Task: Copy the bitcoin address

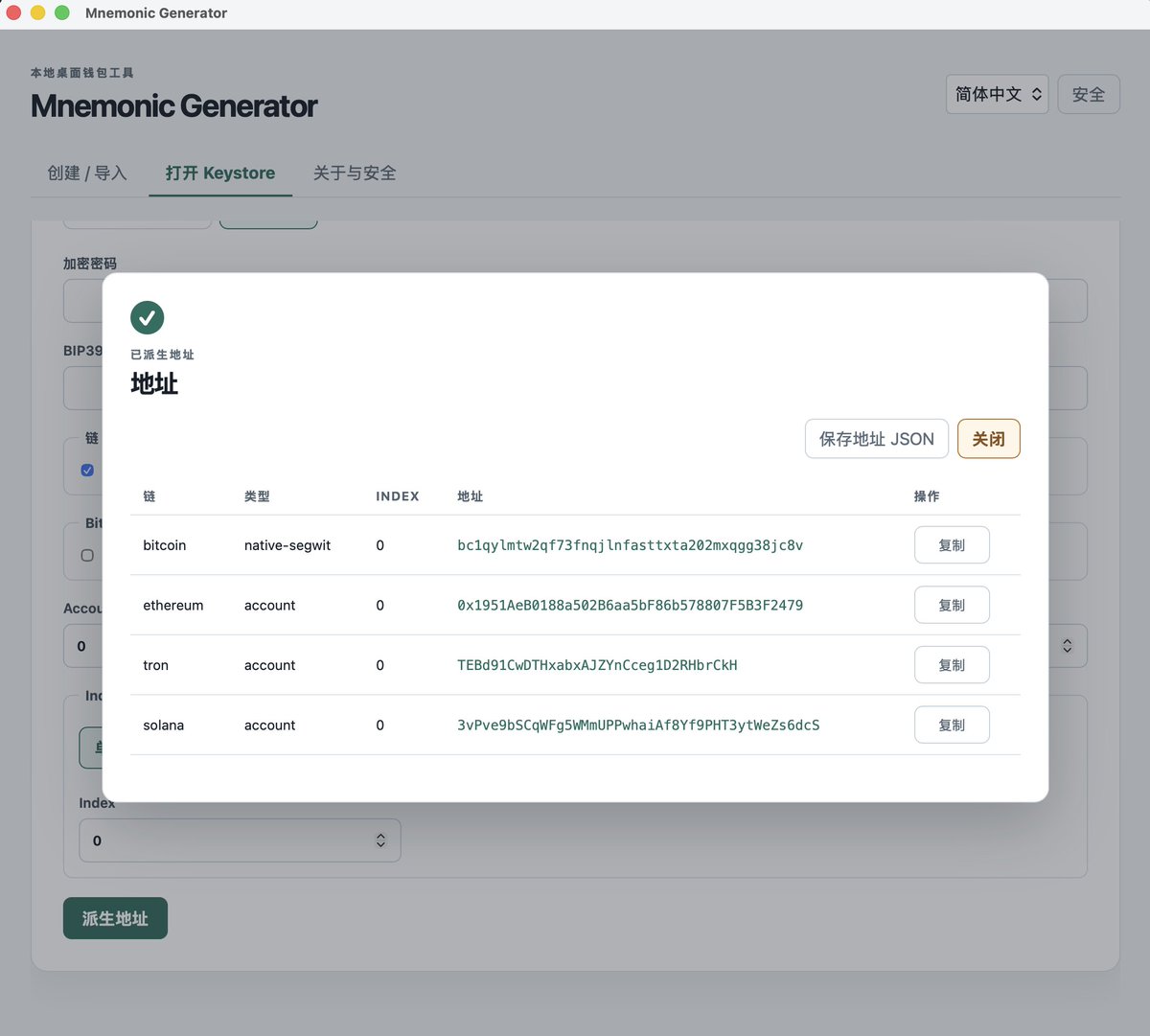Action: 952,545
